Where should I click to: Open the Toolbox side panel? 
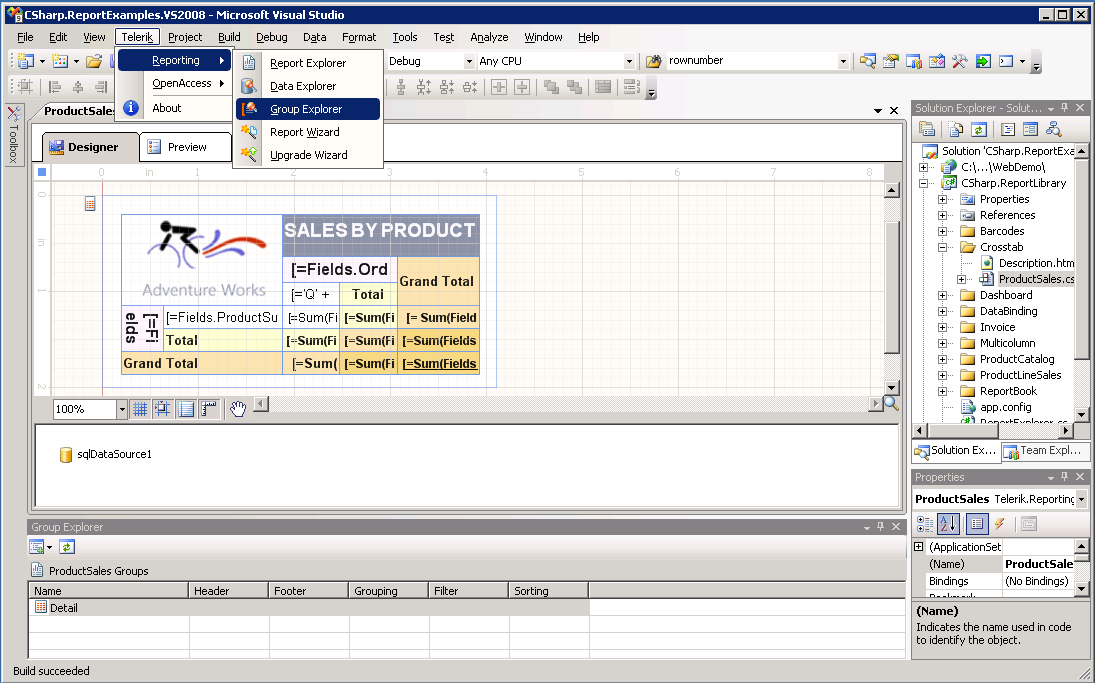[13, 134]
